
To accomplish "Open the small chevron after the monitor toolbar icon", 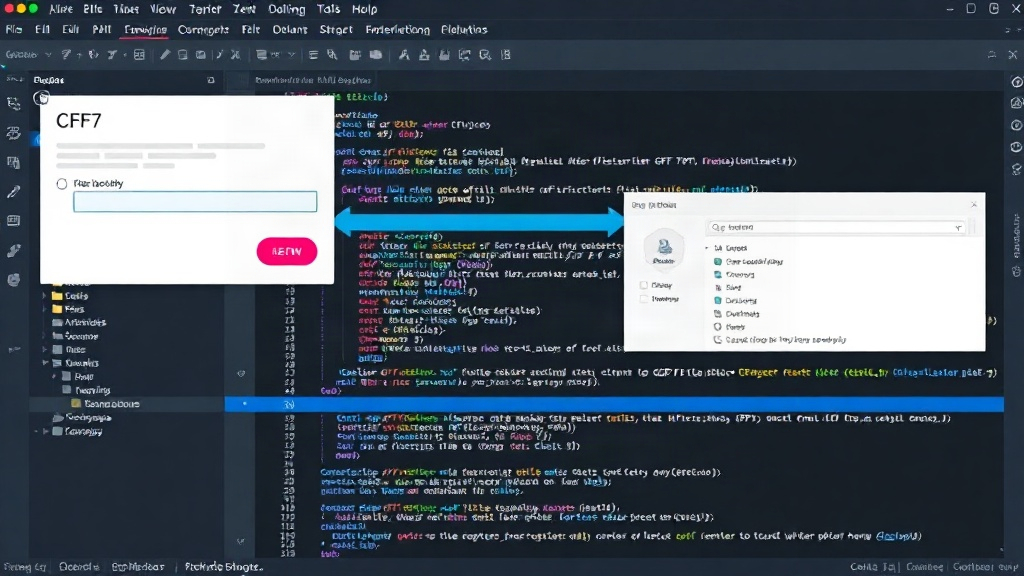I will pyautogui.click(x=291, y=55).
